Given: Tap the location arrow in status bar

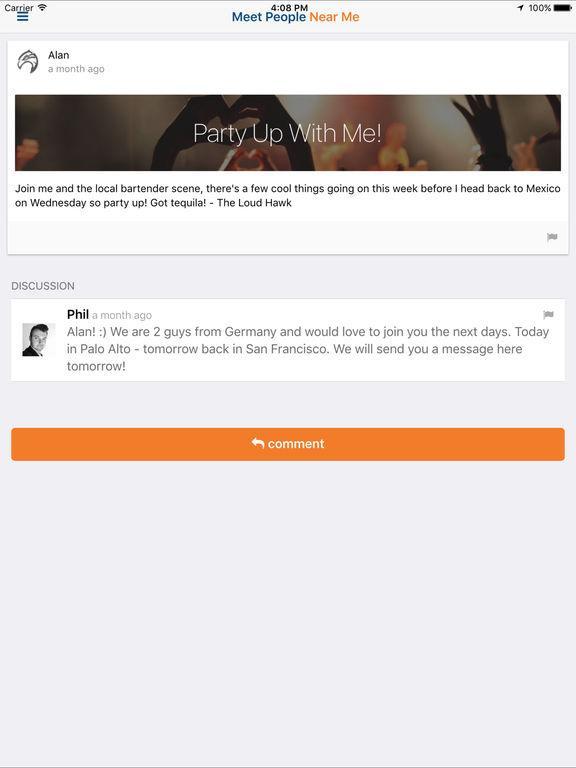Looking at the screenshot, I should click(x=521, y=8).
